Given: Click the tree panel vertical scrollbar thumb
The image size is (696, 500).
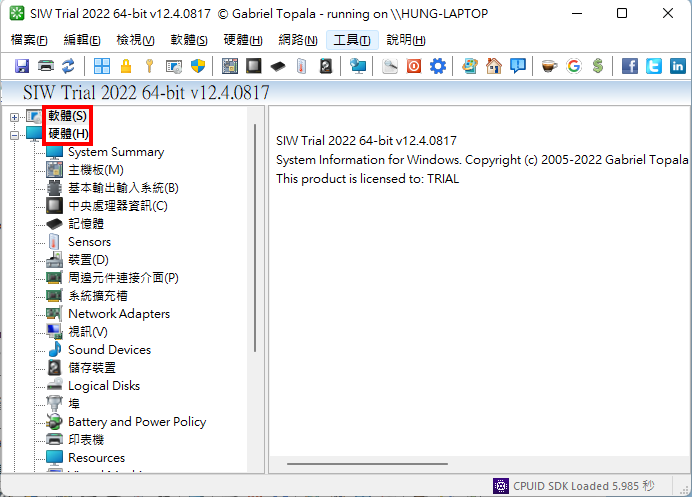Looking at the screenshot, I should pos(255,238).
